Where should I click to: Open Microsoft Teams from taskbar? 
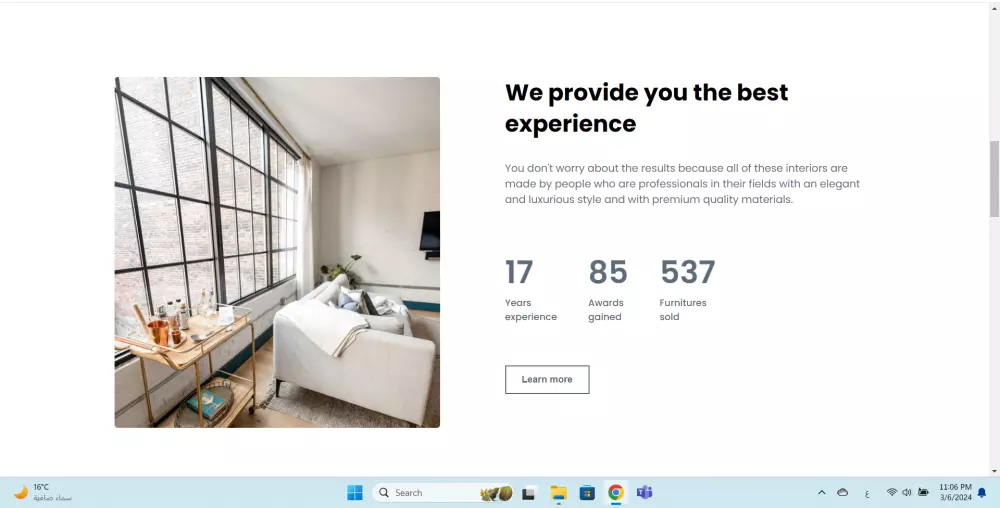[x=644, y=493]
